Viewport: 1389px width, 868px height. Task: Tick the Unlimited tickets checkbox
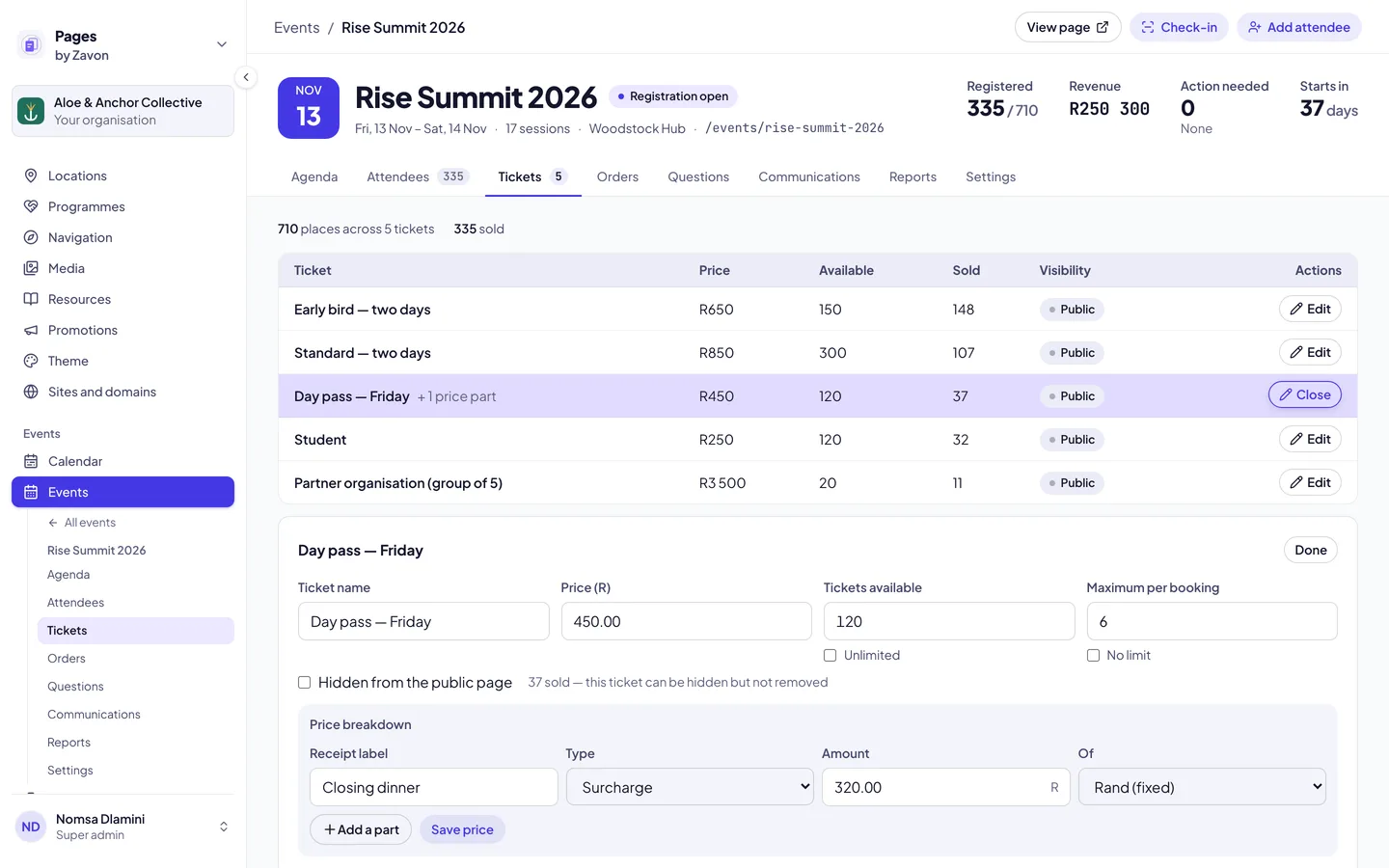point(830,655)
